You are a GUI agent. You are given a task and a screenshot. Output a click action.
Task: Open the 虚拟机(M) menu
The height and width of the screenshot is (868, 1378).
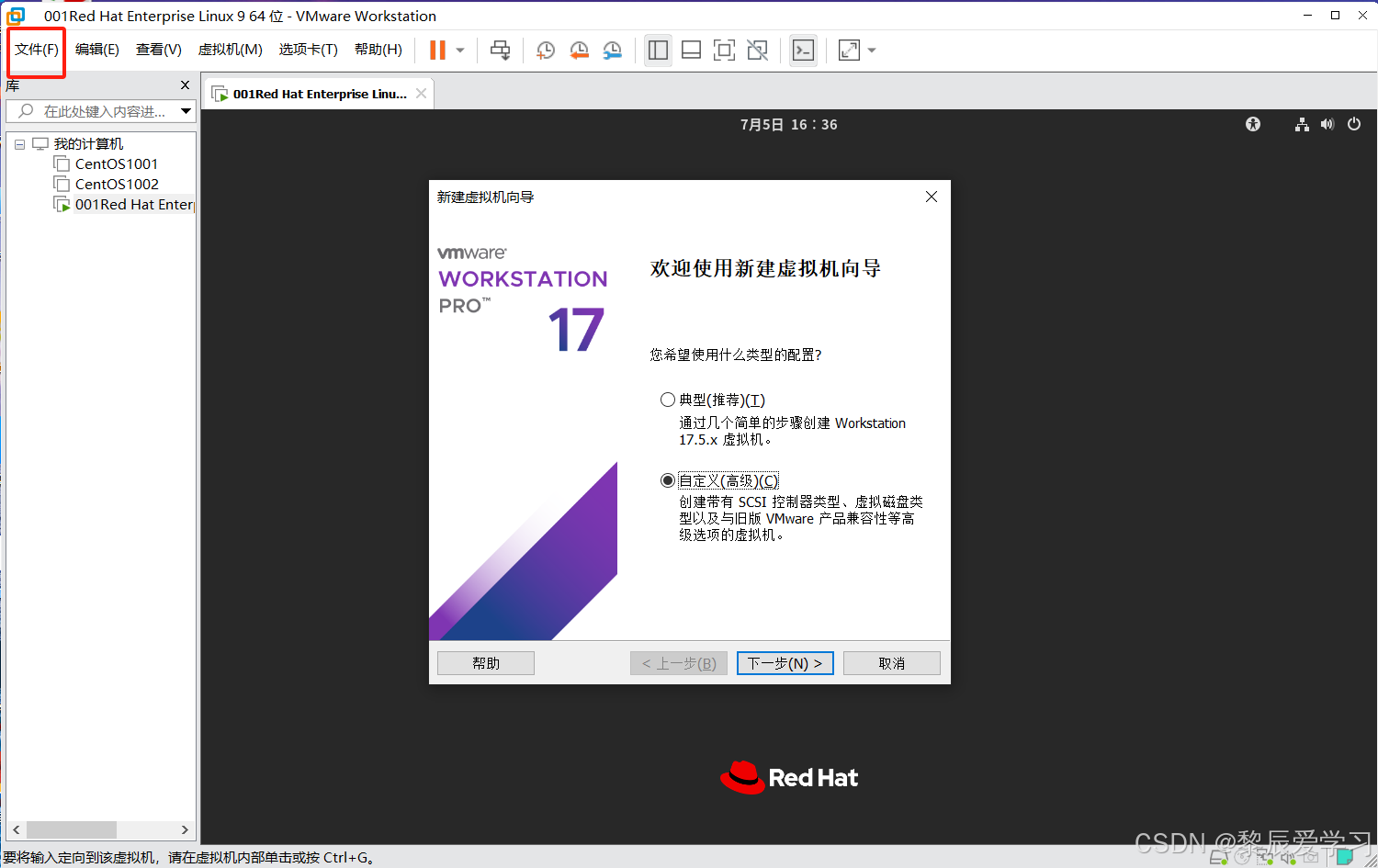point(231,50)
